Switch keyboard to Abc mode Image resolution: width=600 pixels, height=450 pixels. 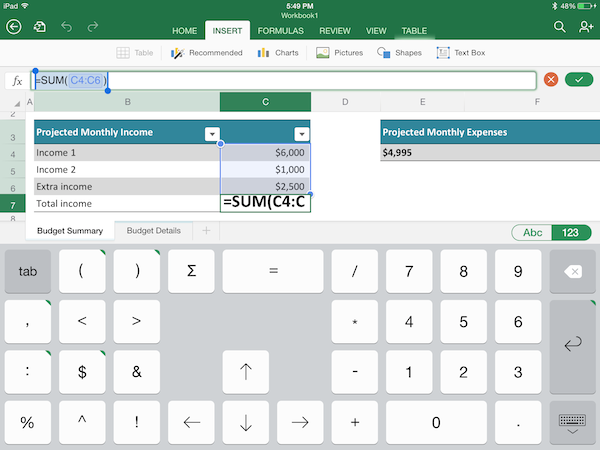click(x=532, y=232)
